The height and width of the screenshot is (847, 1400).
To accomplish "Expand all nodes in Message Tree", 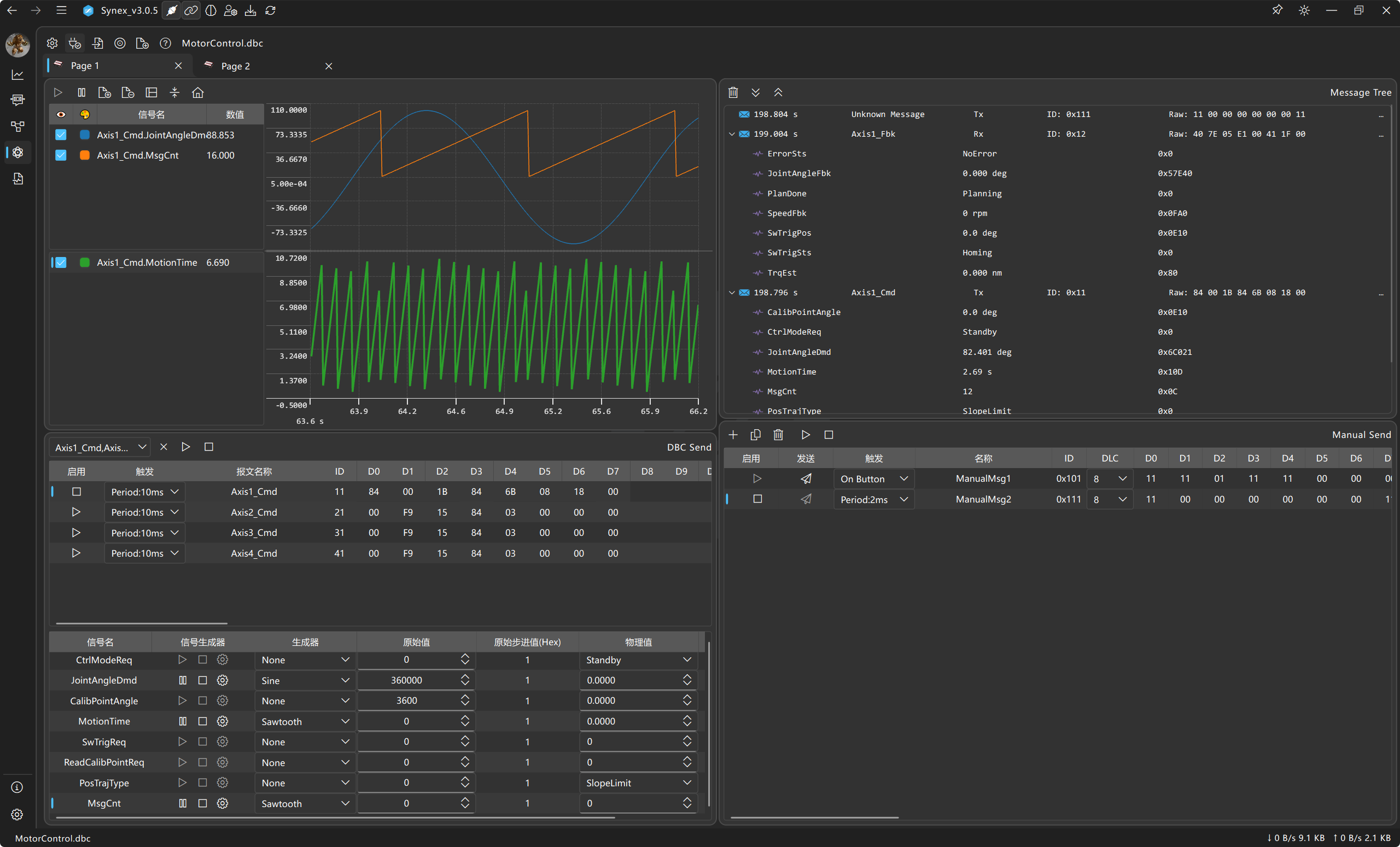I will pyautogui.click(x=756, y=92).
